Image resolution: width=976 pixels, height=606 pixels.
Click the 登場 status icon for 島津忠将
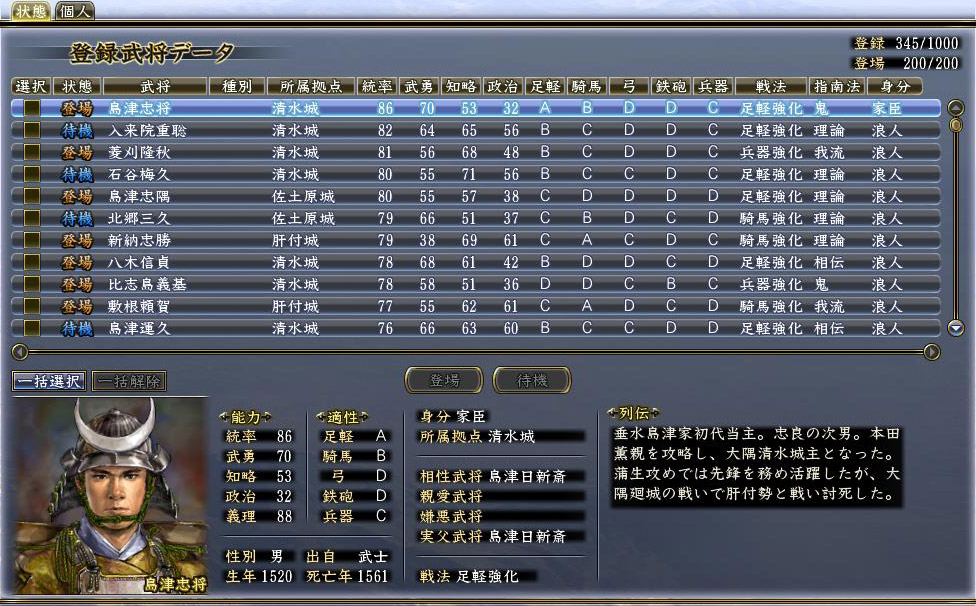click(77, 109)
